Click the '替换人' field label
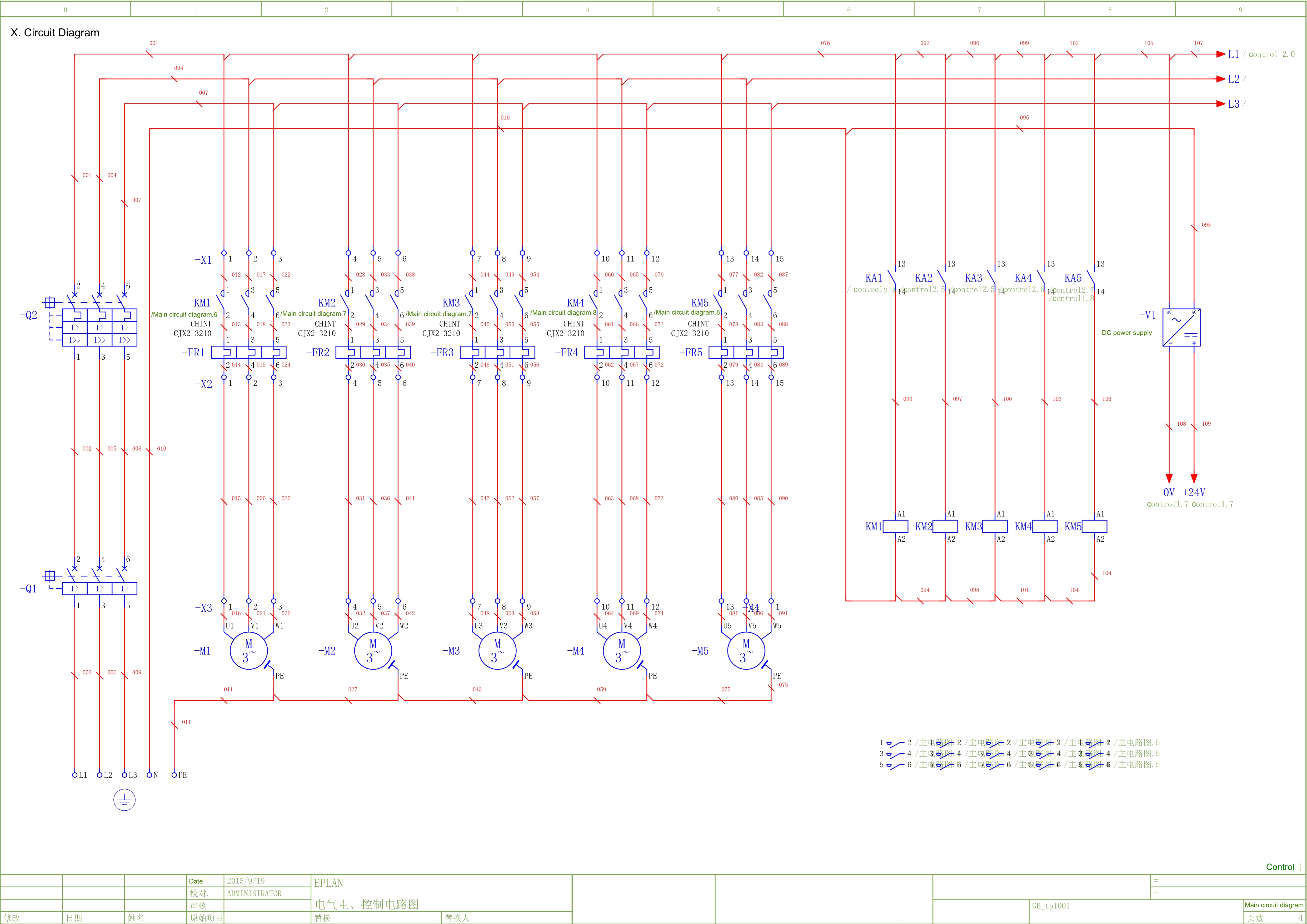This screenshot has height=924, width=1307. click(457, 918)
